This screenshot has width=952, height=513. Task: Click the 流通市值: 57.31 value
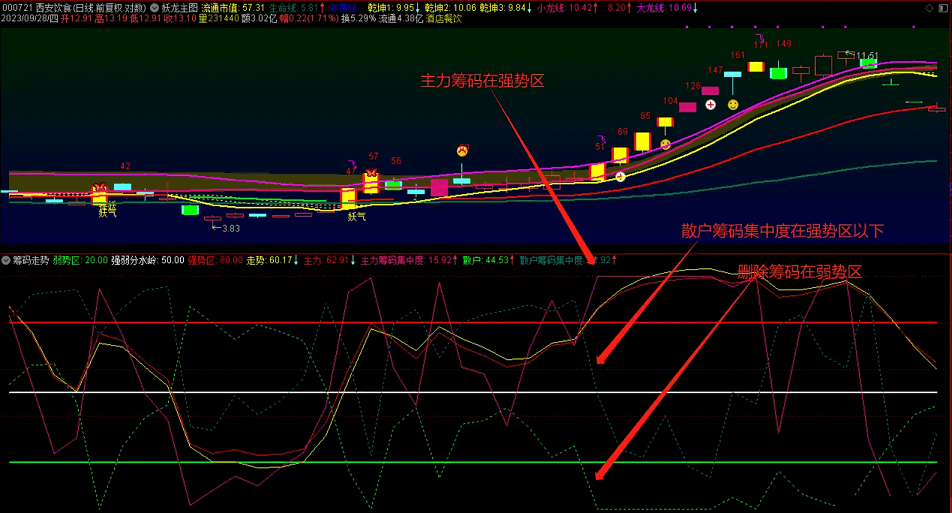click(x=233, y=8)
